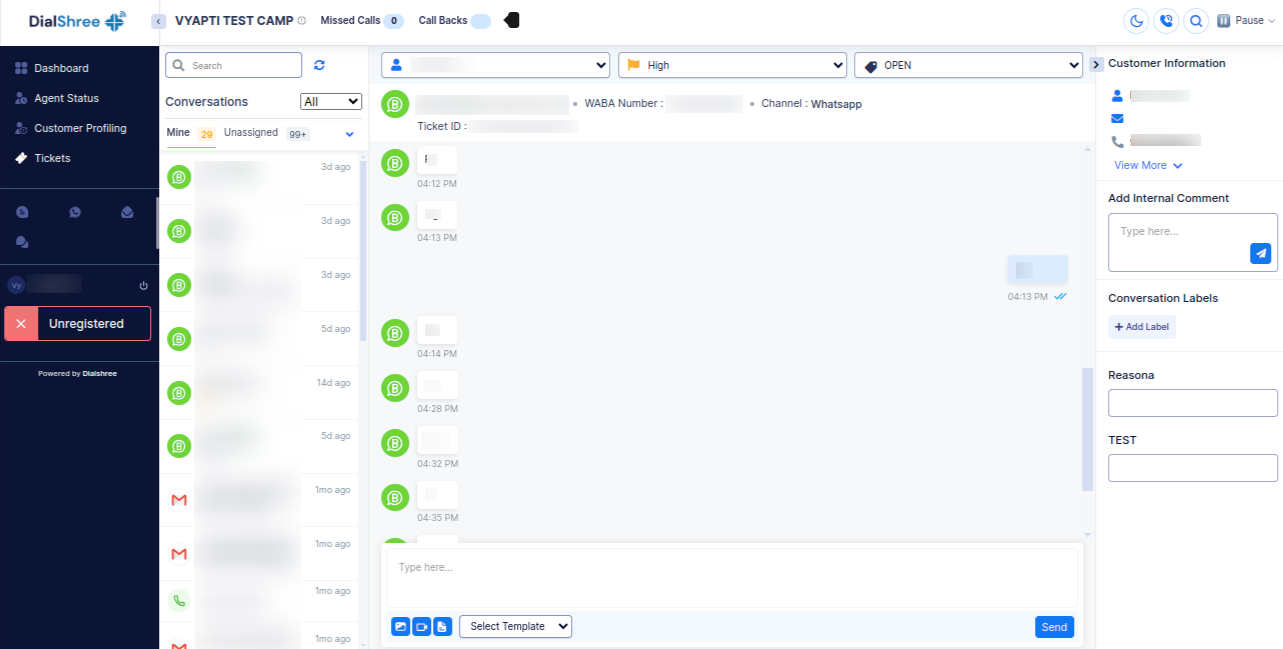1283x649 pixels.
Task: Click the outgoing message sent at 04:13 PM
Action: pyautogui.click(x=1037, y=270)
